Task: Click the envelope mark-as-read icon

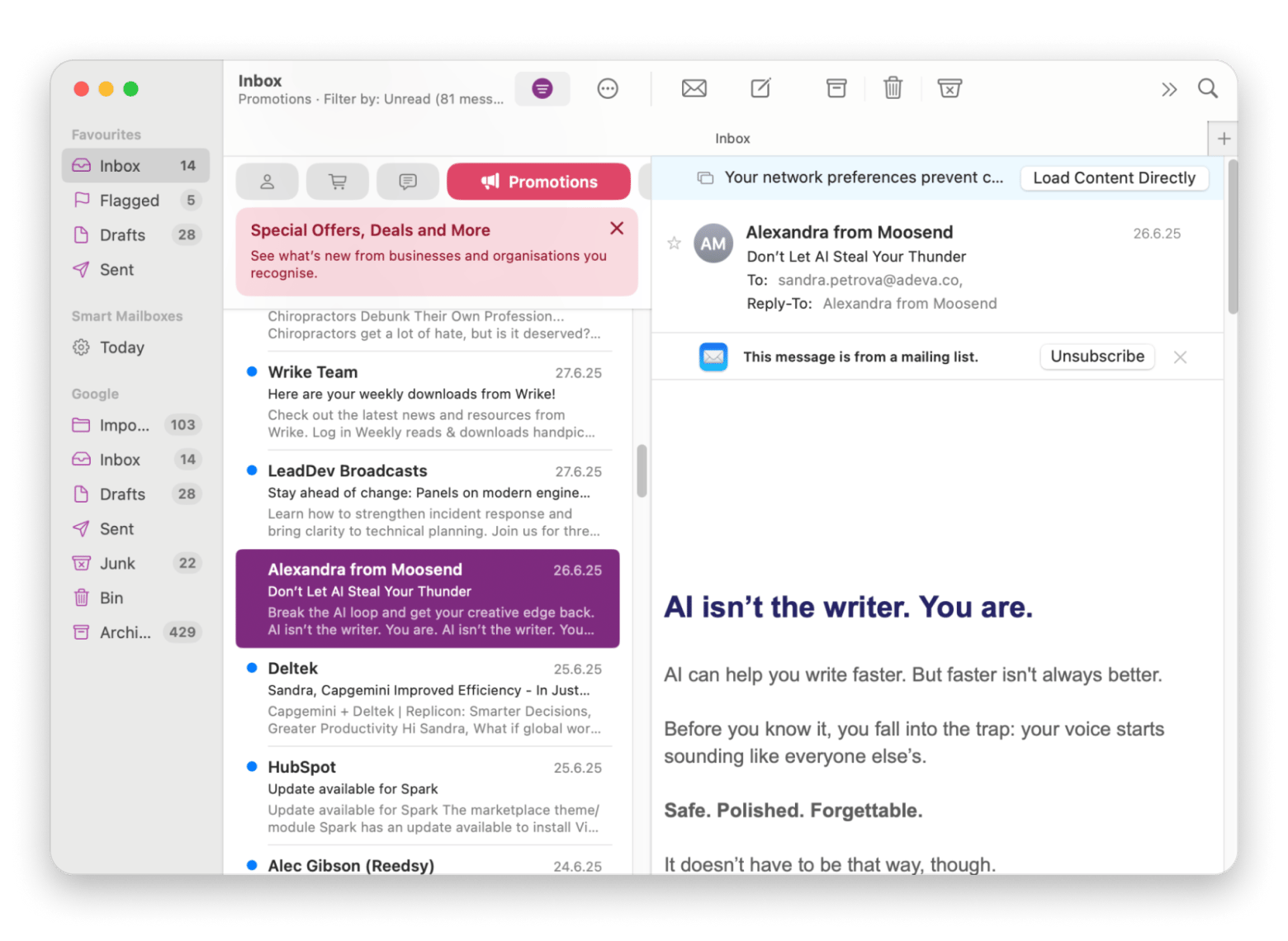Action: 694,88
